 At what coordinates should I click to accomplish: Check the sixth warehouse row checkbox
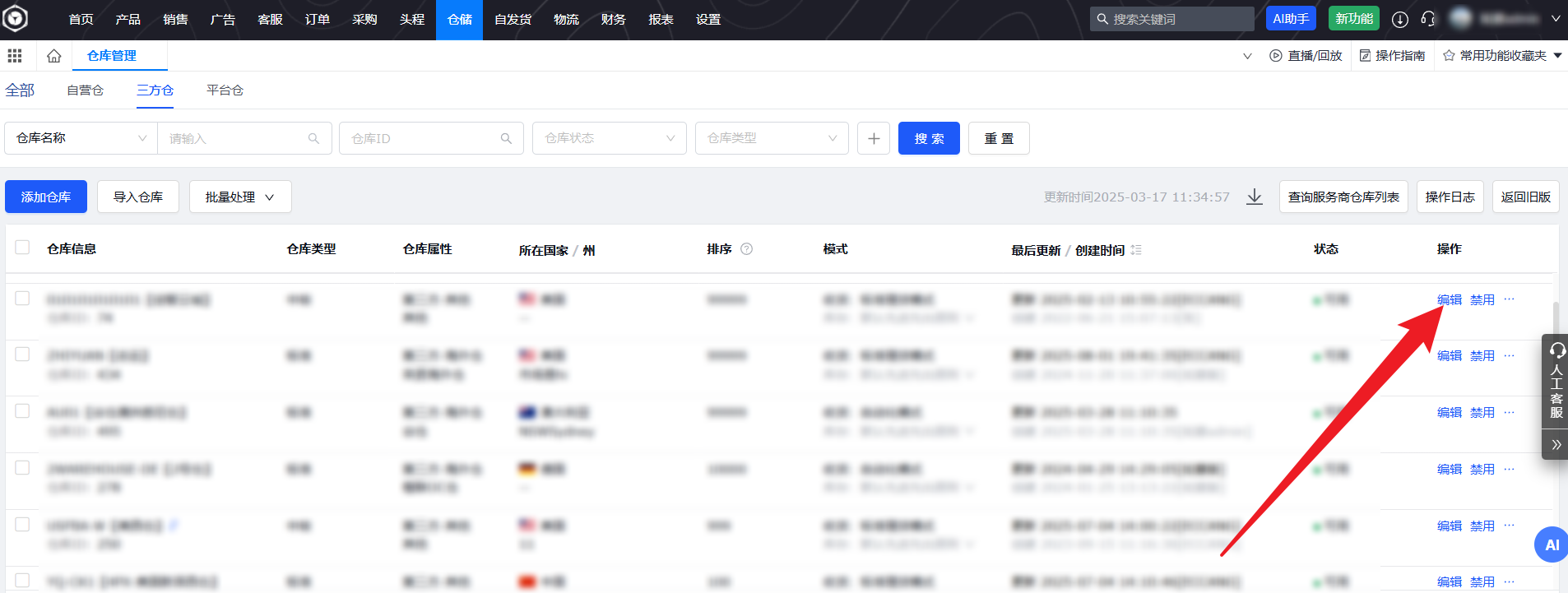point(22,580)
